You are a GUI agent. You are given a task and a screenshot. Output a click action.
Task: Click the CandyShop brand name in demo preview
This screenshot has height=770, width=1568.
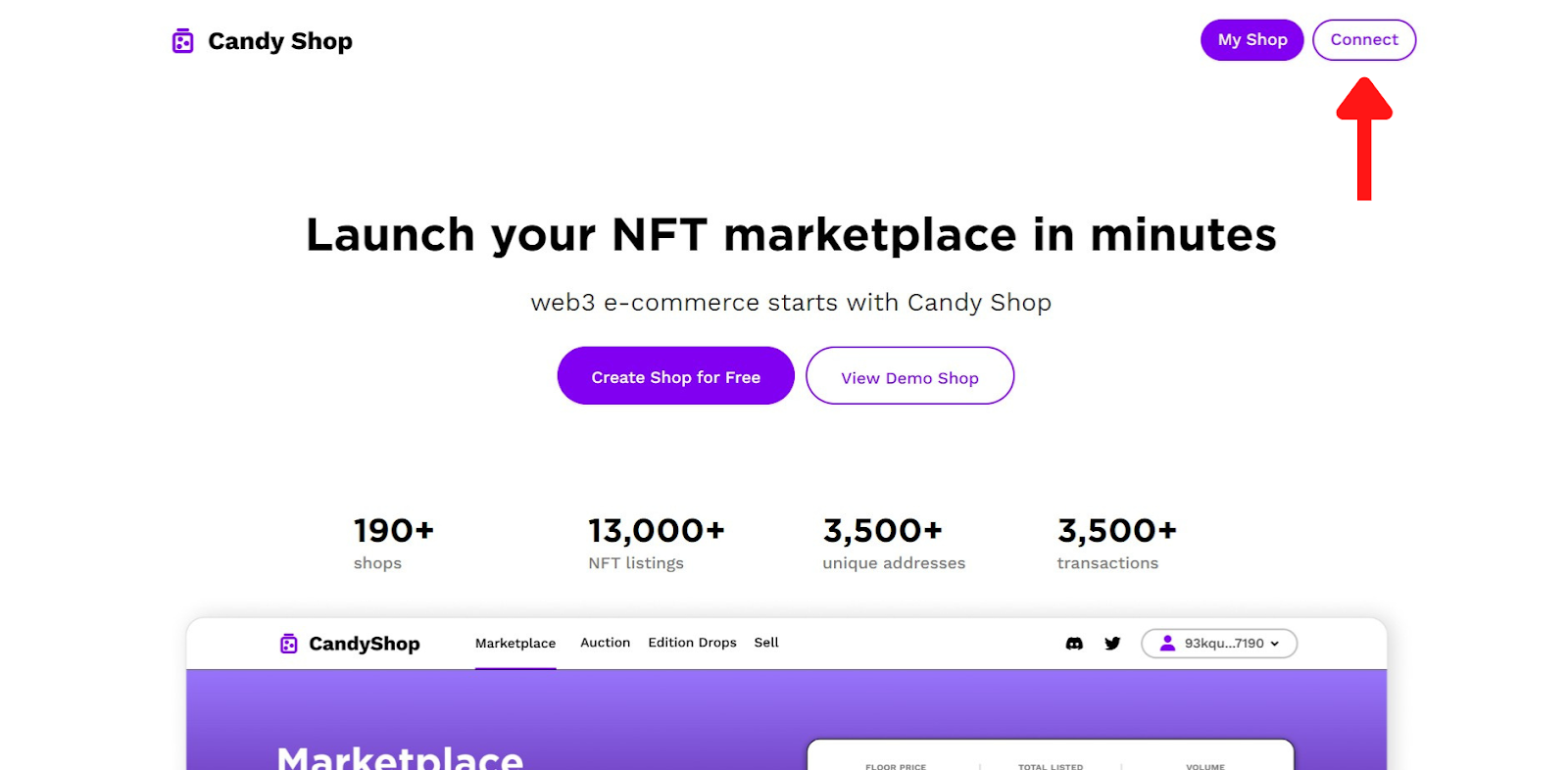pos(365,644)
